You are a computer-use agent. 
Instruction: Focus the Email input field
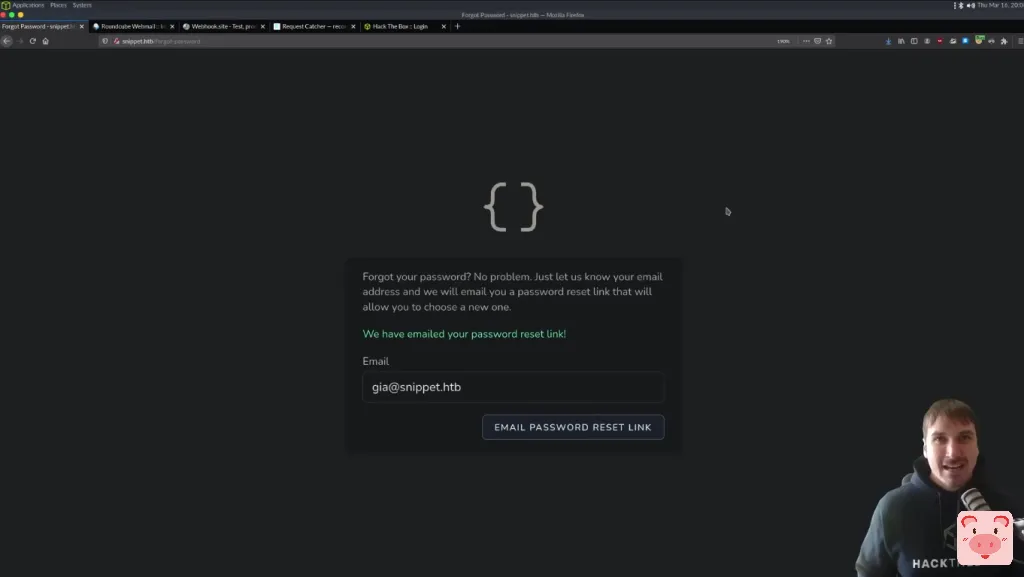513,387
